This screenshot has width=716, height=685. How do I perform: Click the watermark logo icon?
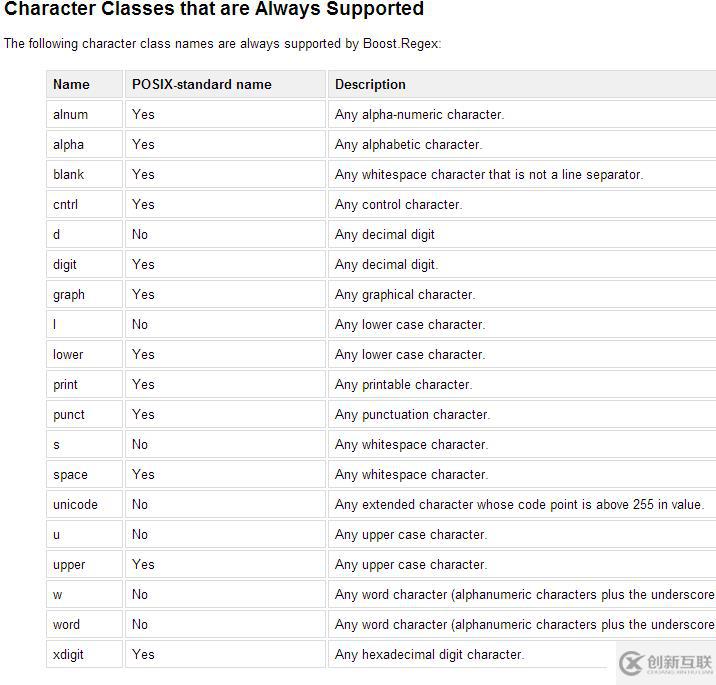click(631, 663)
